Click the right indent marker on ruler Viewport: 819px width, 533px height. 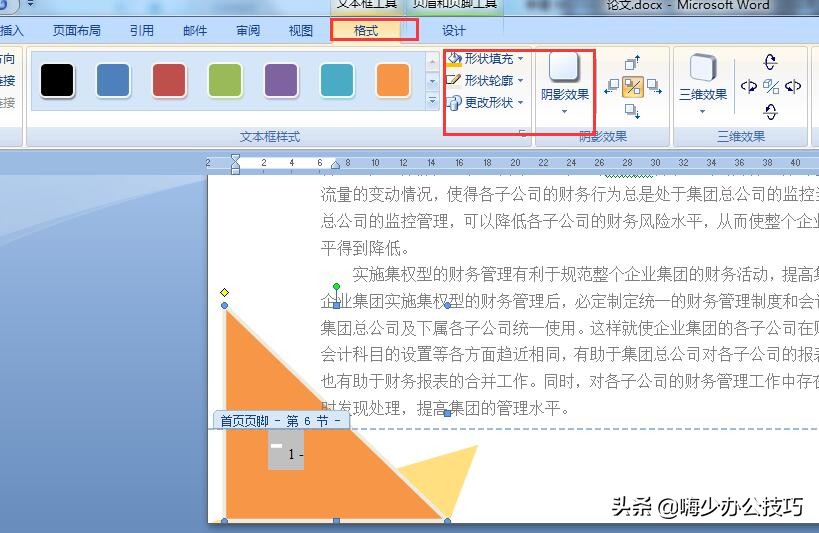tap(335, 165)
